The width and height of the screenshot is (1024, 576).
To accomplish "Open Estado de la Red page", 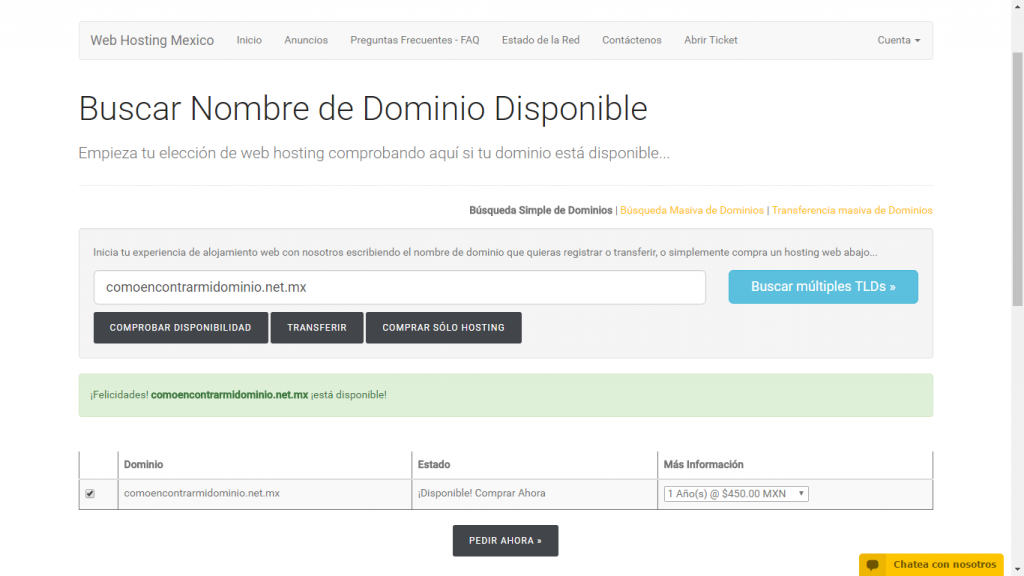I will coord(540,40).
